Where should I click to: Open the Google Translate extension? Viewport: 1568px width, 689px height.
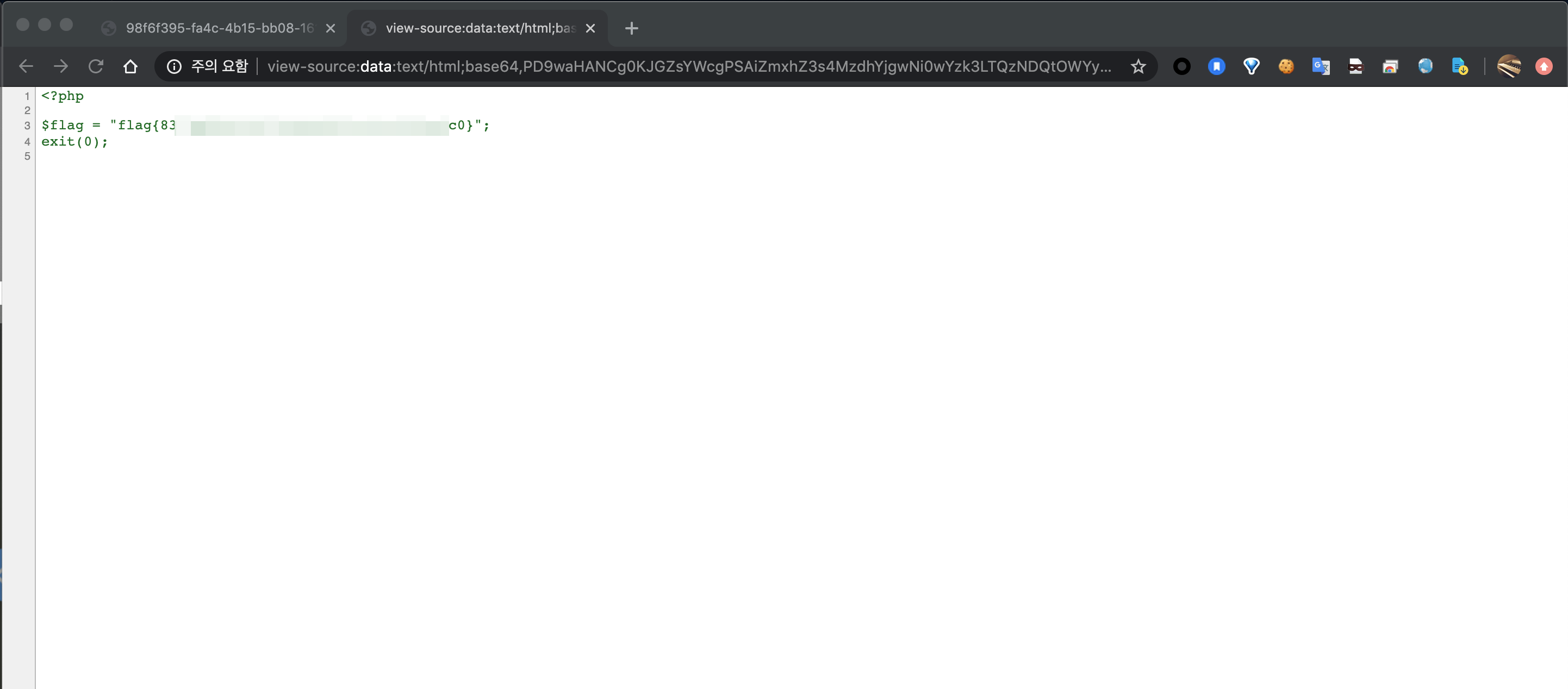(x=1320, y=66)
